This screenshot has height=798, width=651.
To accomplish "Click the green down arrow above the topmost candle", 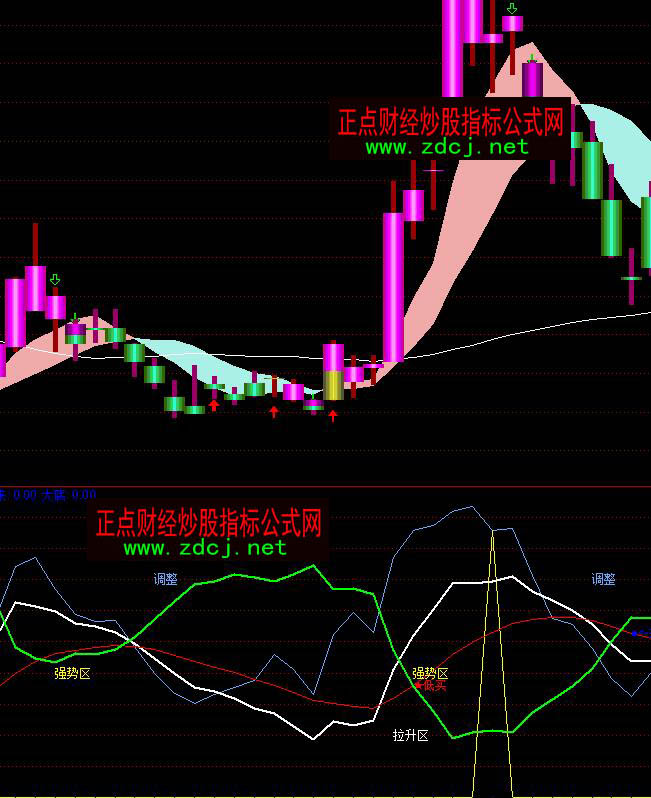I will click(x=512, y=9).
